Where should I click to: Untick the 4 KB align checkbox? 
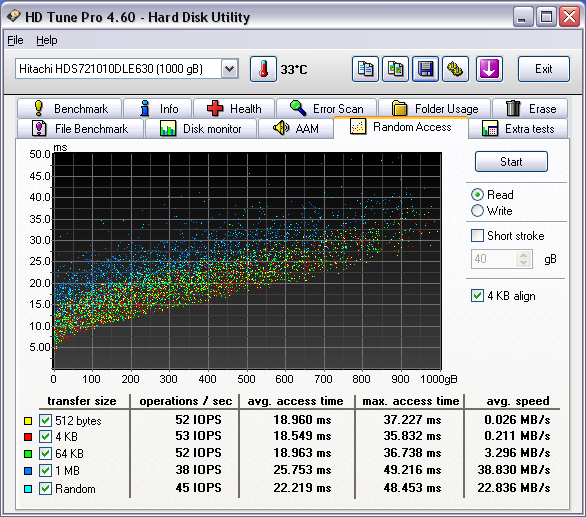(477, 296)
